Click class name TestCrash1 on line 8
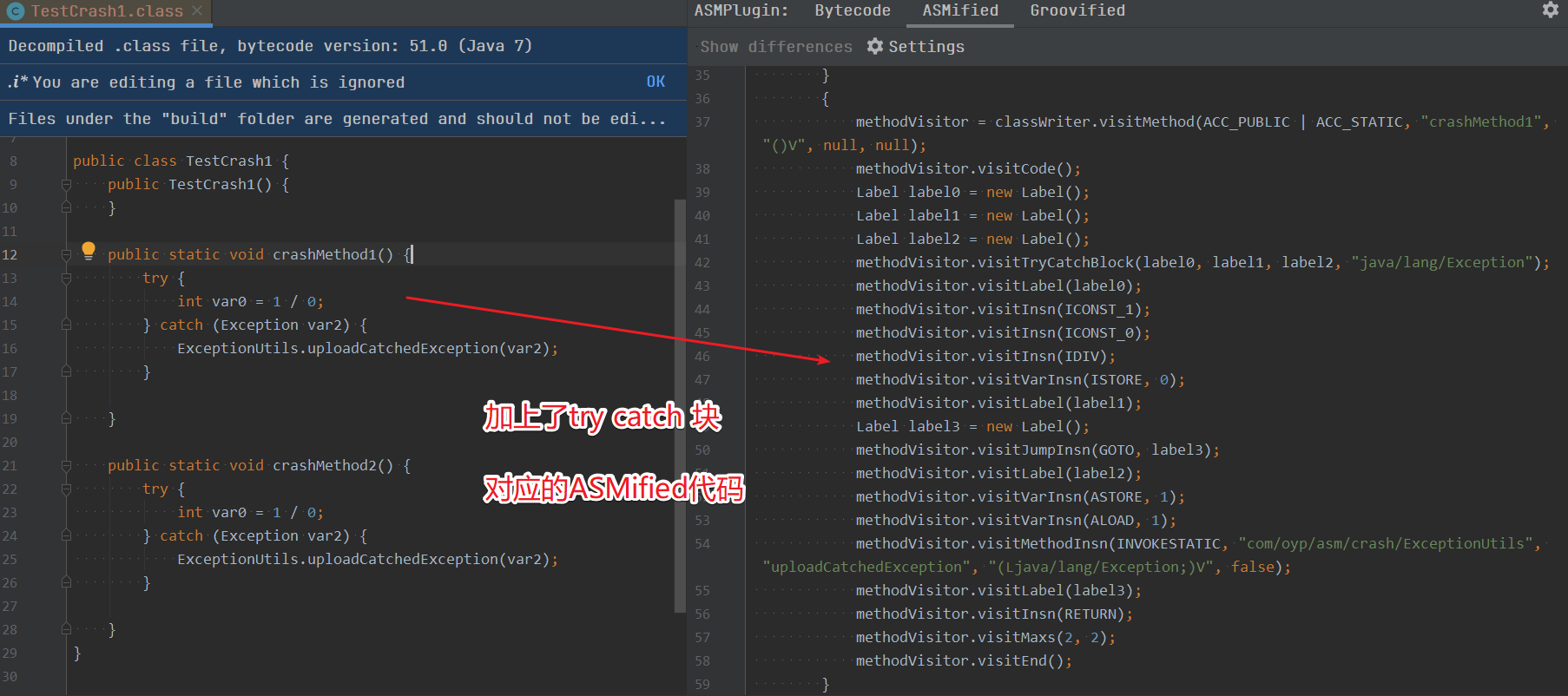This screenshot has height=696, width=1568. 229,161
